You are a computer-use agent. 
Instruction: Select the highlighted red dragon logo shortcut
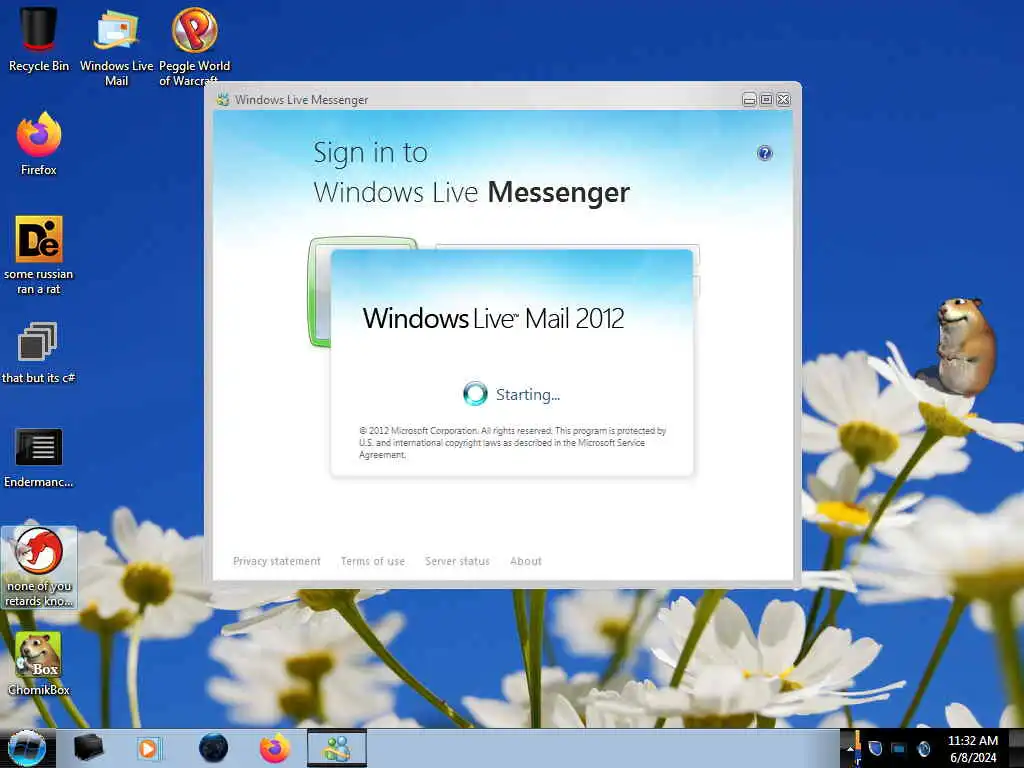39,567
